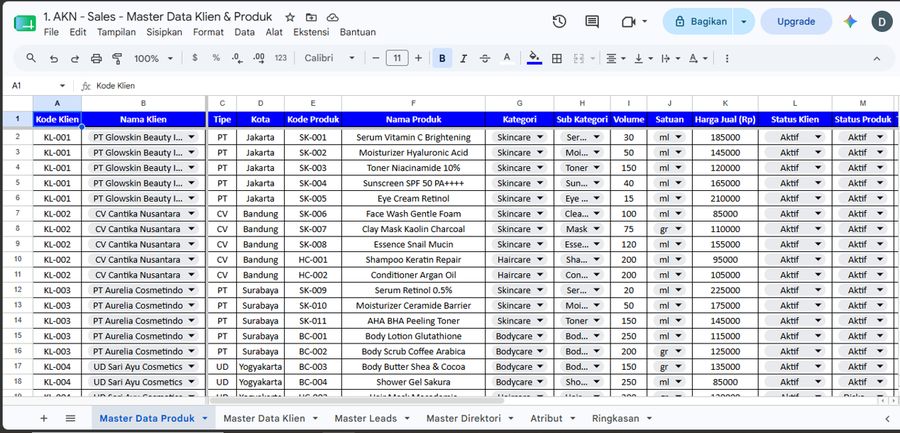The image size is (900, 433).
Task: Open Nama Klien dropdown in row 2
Action: (x=192, y=137)
